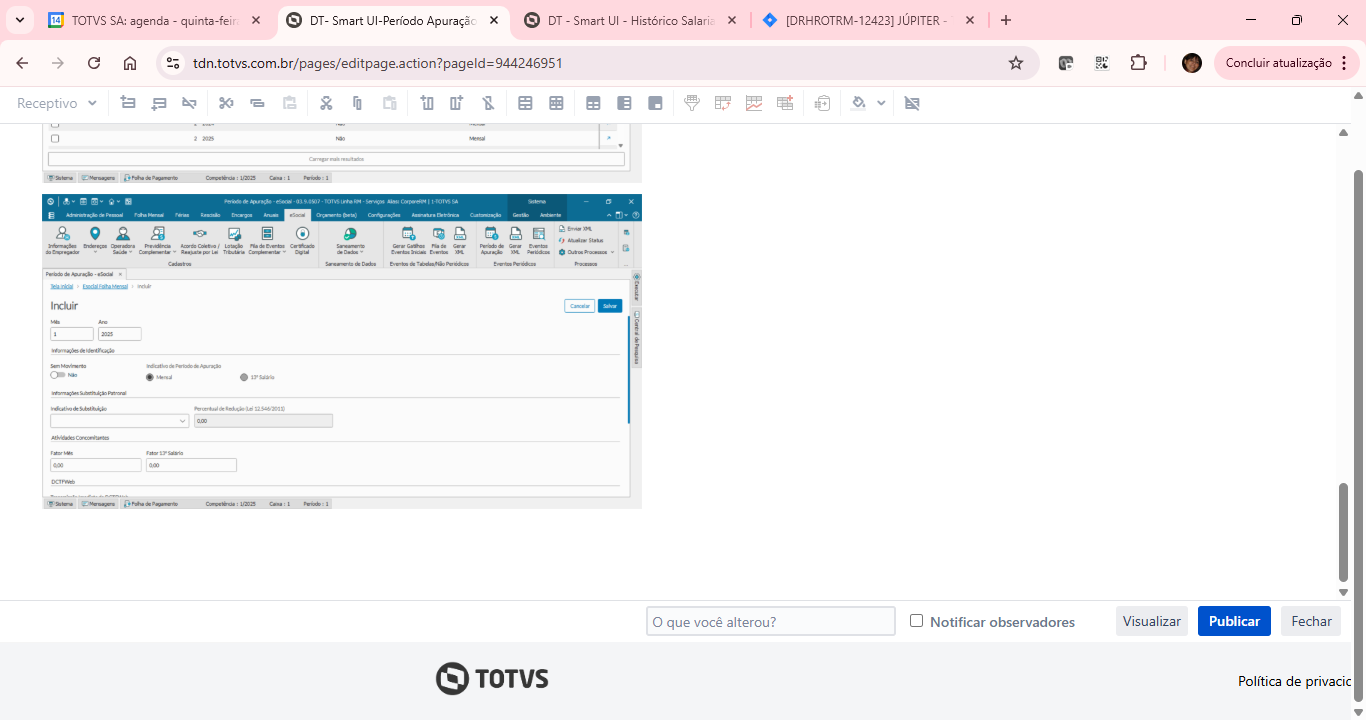Screen dimensions: 1366x720
Task: Click the TOTVS footer logo
Action: (492, 679)
